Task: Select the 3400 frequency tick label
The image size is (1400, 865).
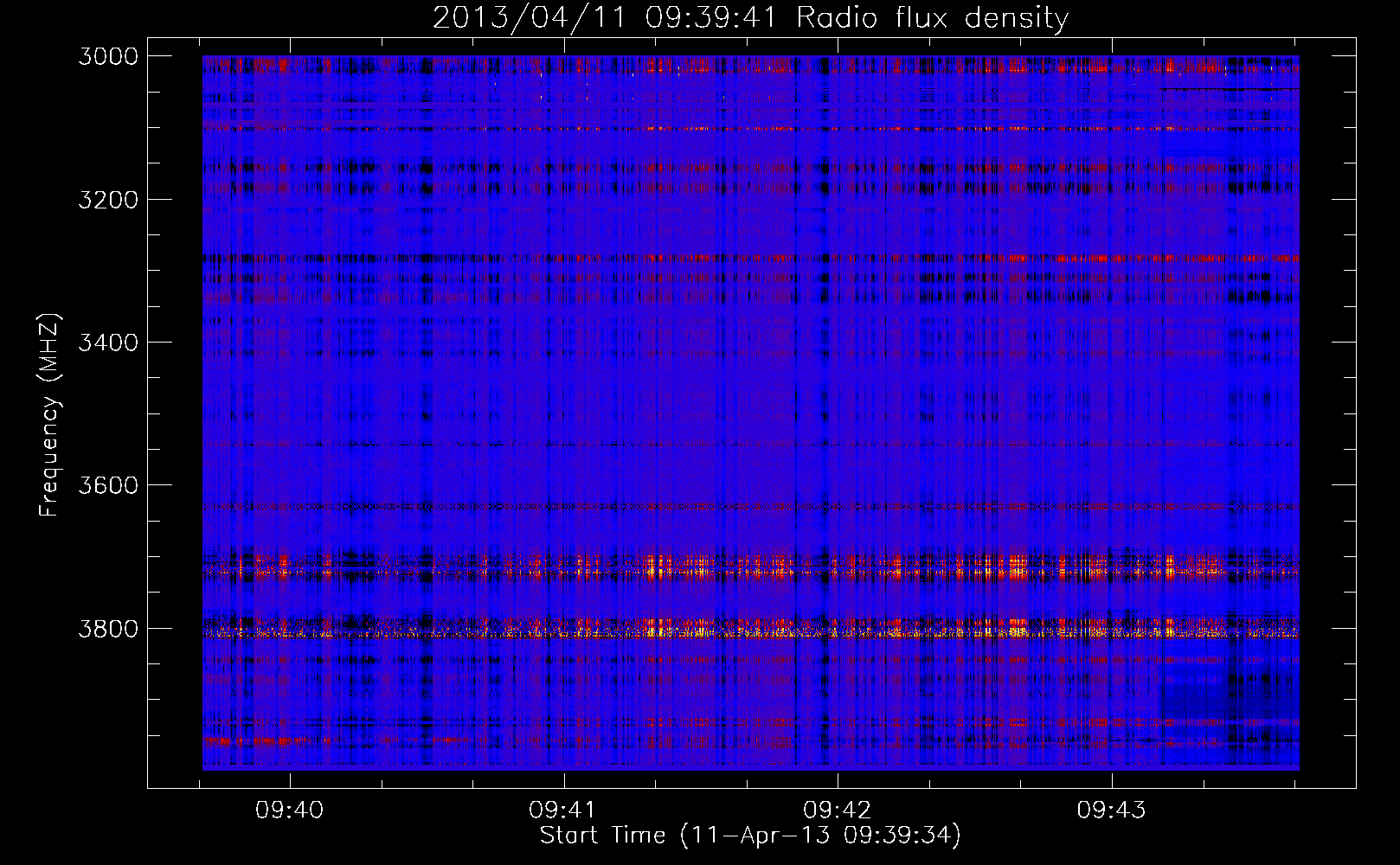Action: [108, 343]
